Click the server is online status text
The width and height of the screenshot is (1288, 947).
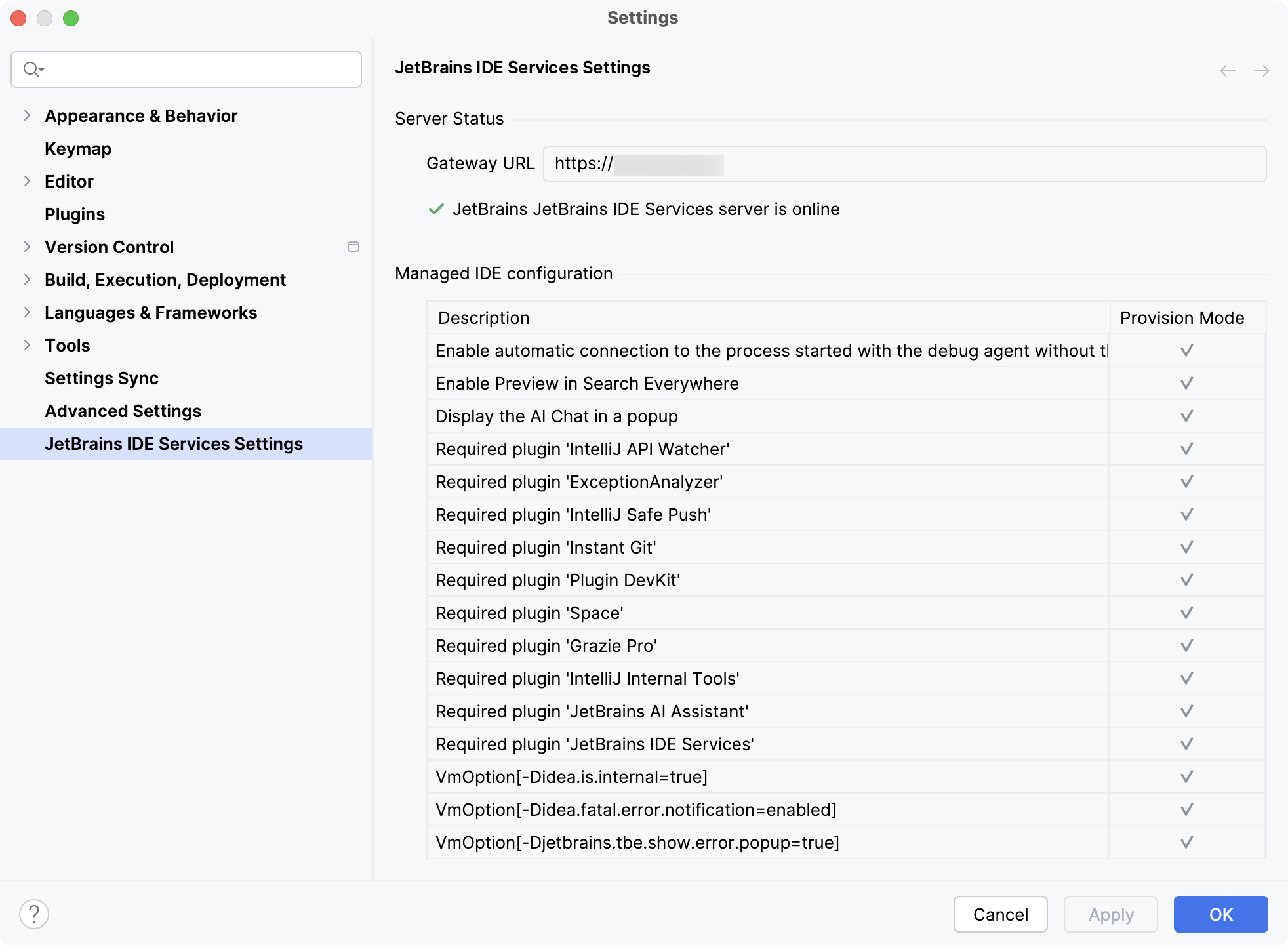click(x=646, y=209)
